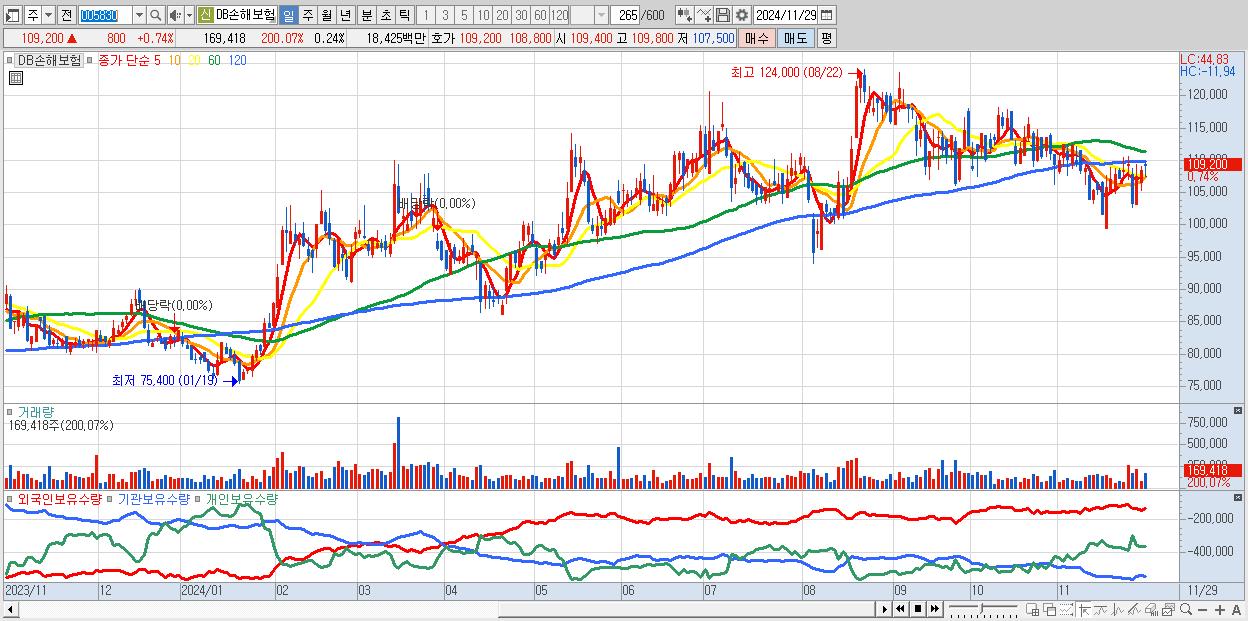
Task: Click the play button in bottom controls
Action: point(884,609)
